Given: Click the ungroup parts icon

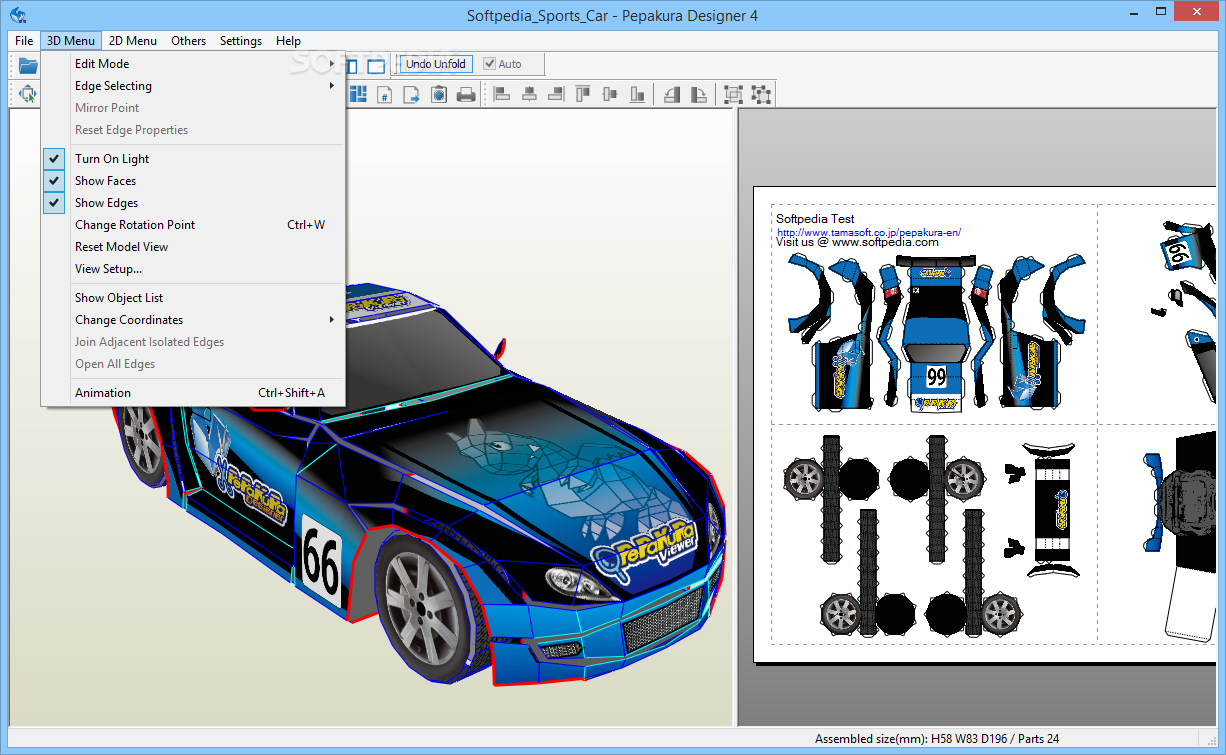Looking at the screenshot, I should pyautogui.click(x=761, y=95).
